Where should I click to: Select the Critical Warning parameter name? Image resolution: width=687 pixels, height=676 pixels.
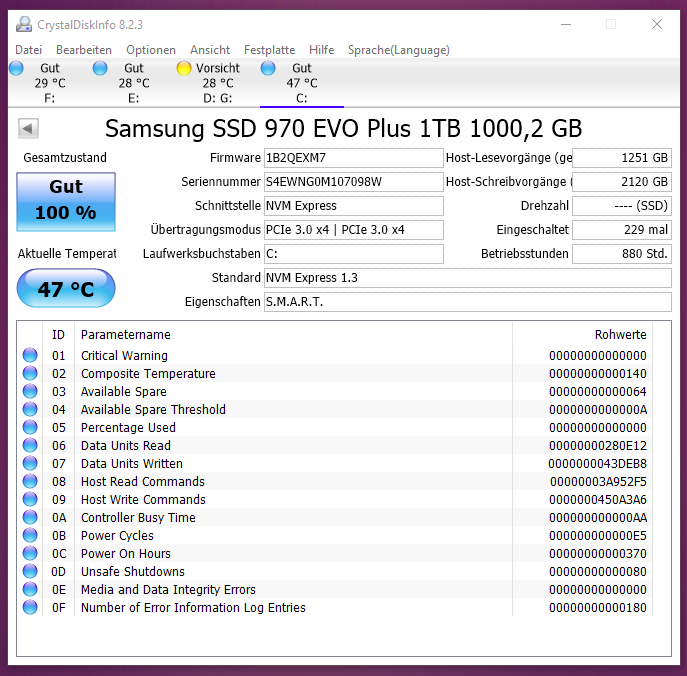[x=124, y=355]
